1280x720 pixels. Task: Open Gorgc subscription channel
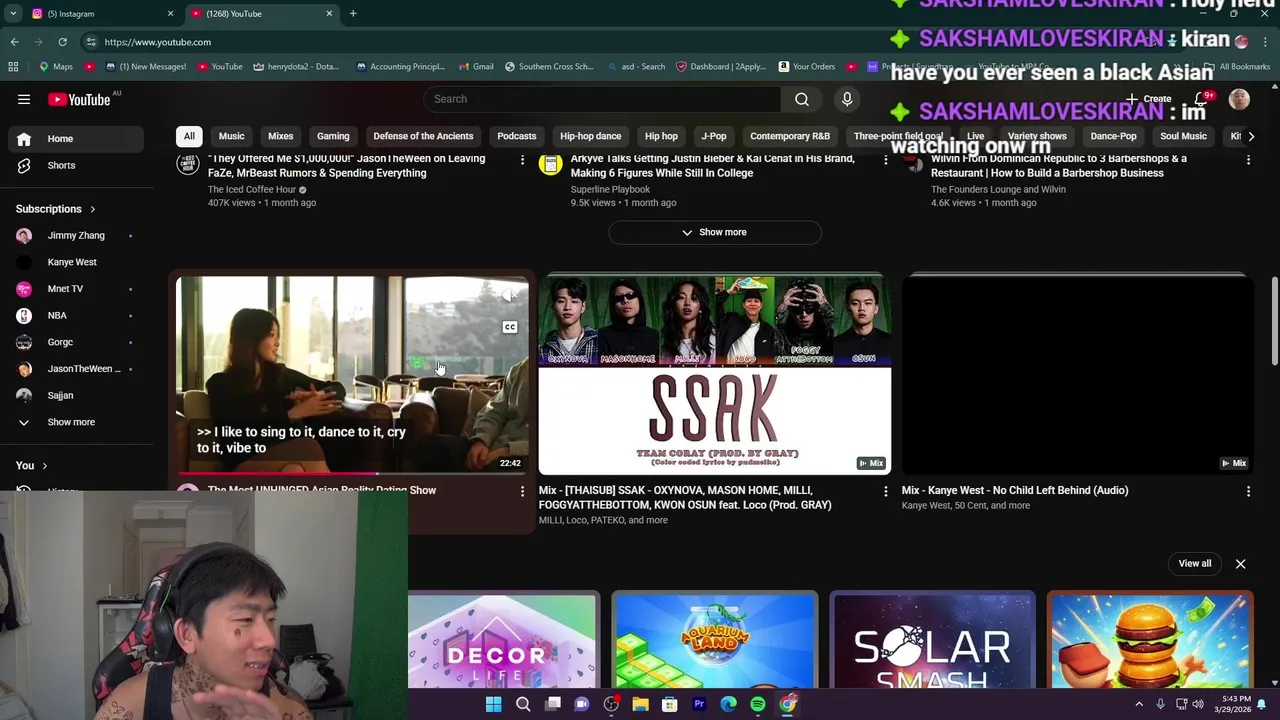click(x=77, y=342)
